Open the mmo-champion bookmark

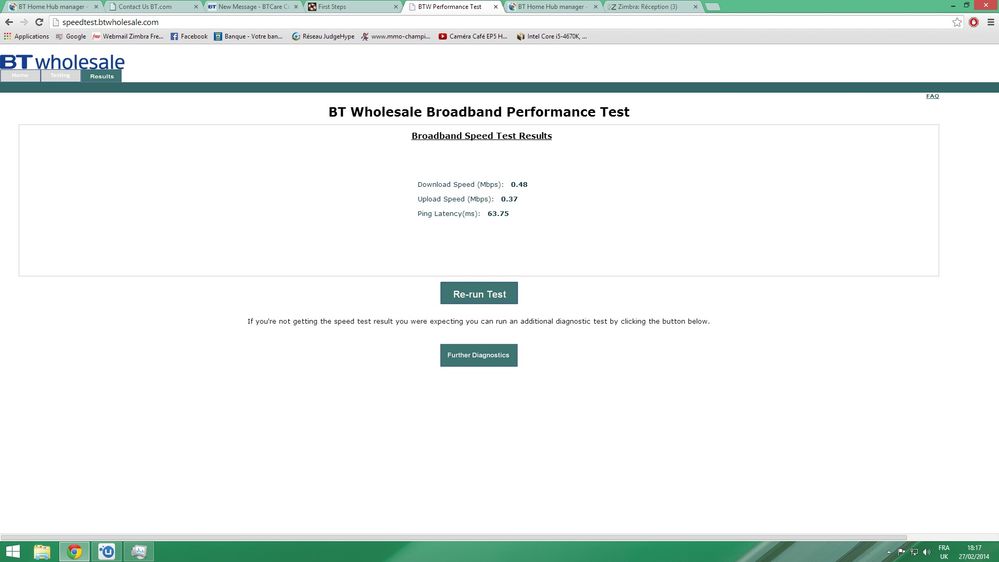coord(395,36)
